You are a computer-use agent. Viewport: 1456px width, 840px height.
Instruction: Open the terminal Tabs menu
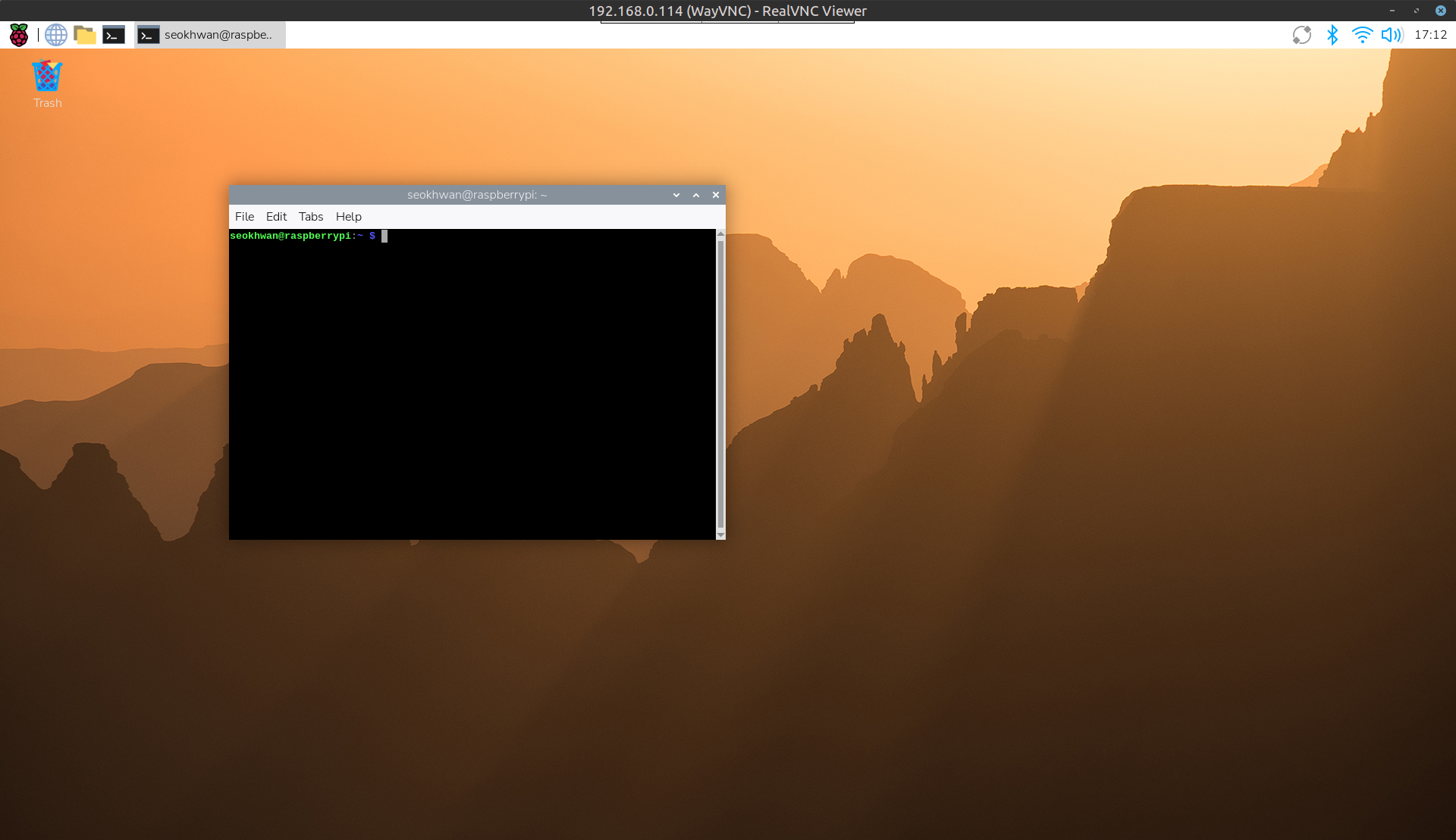point(311,217)
